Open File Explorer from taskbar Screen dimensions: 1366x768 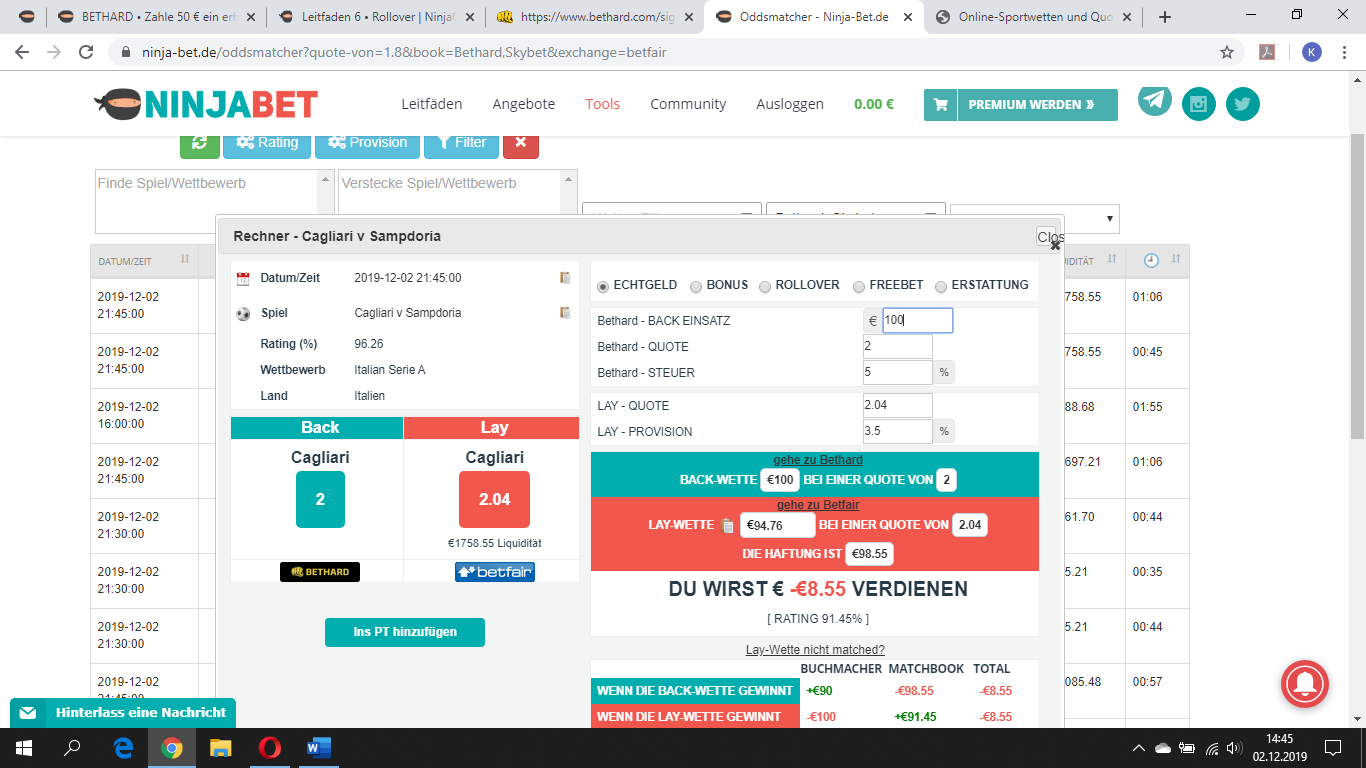[x=221, y=748]
